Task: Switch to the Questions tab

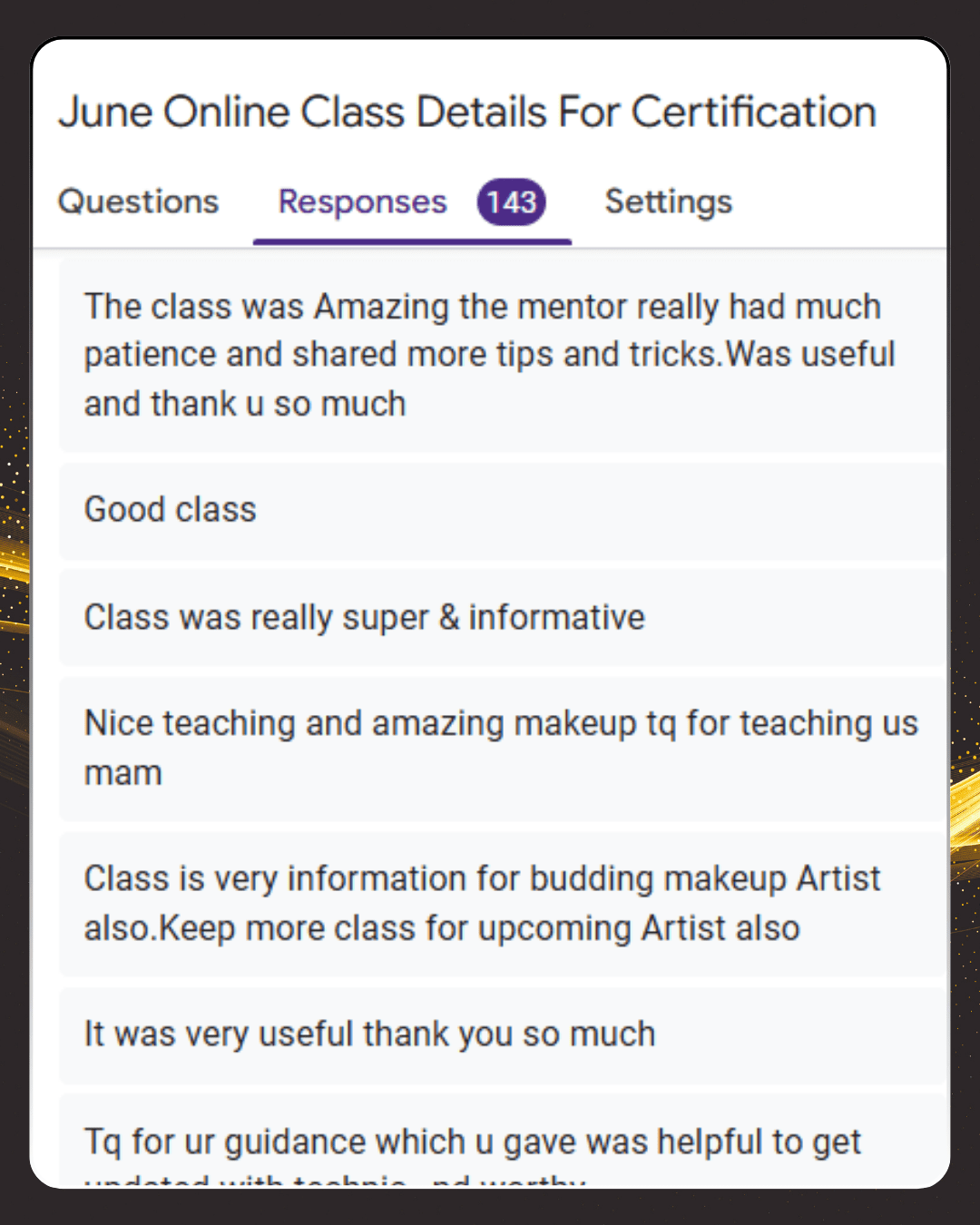Action: [x=138, y=201]
